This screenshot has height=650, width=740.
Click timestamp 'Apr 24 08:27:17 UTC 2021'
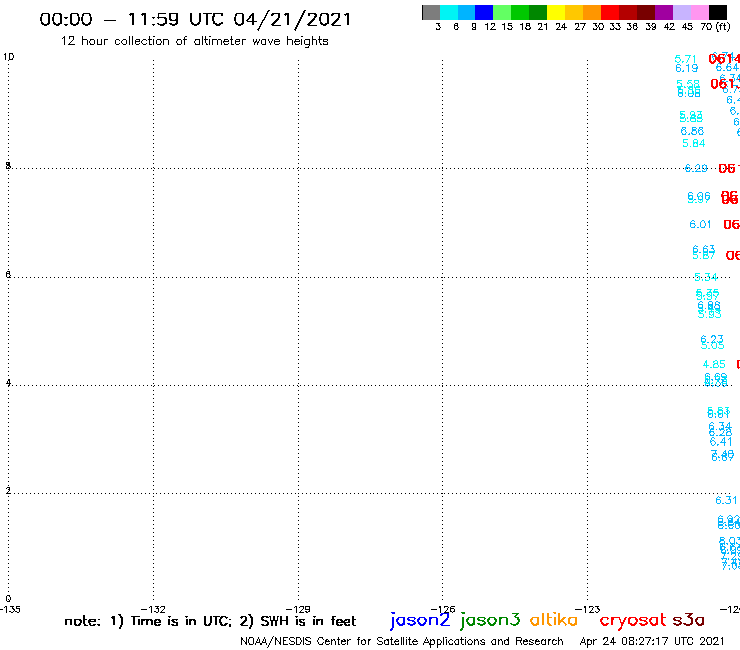pos(652,641)
